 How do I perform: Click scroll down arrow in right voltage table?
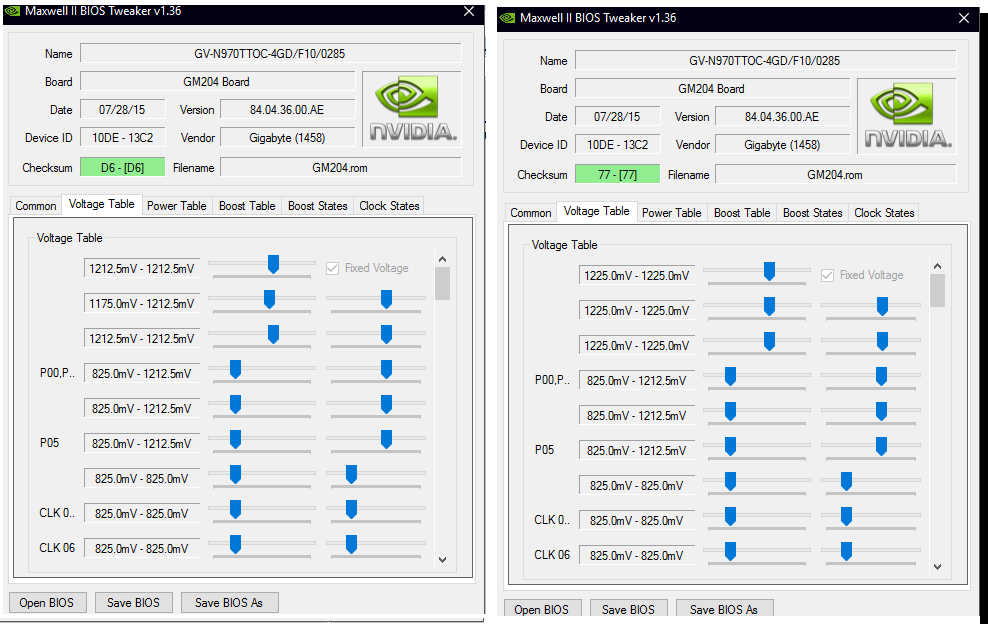coord(938,567)
